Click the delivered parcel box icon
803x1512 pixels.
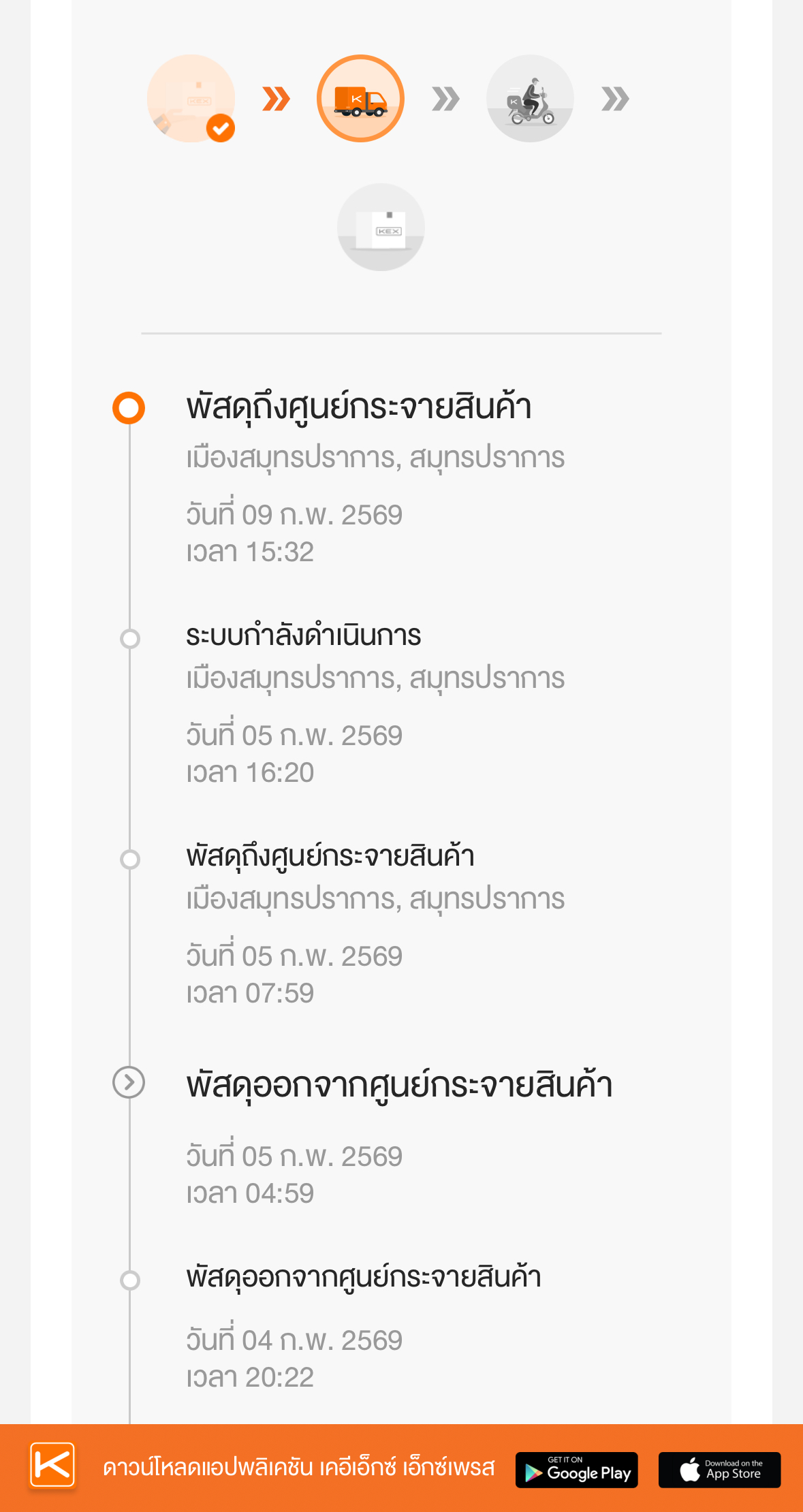click(x=381, y=227)
